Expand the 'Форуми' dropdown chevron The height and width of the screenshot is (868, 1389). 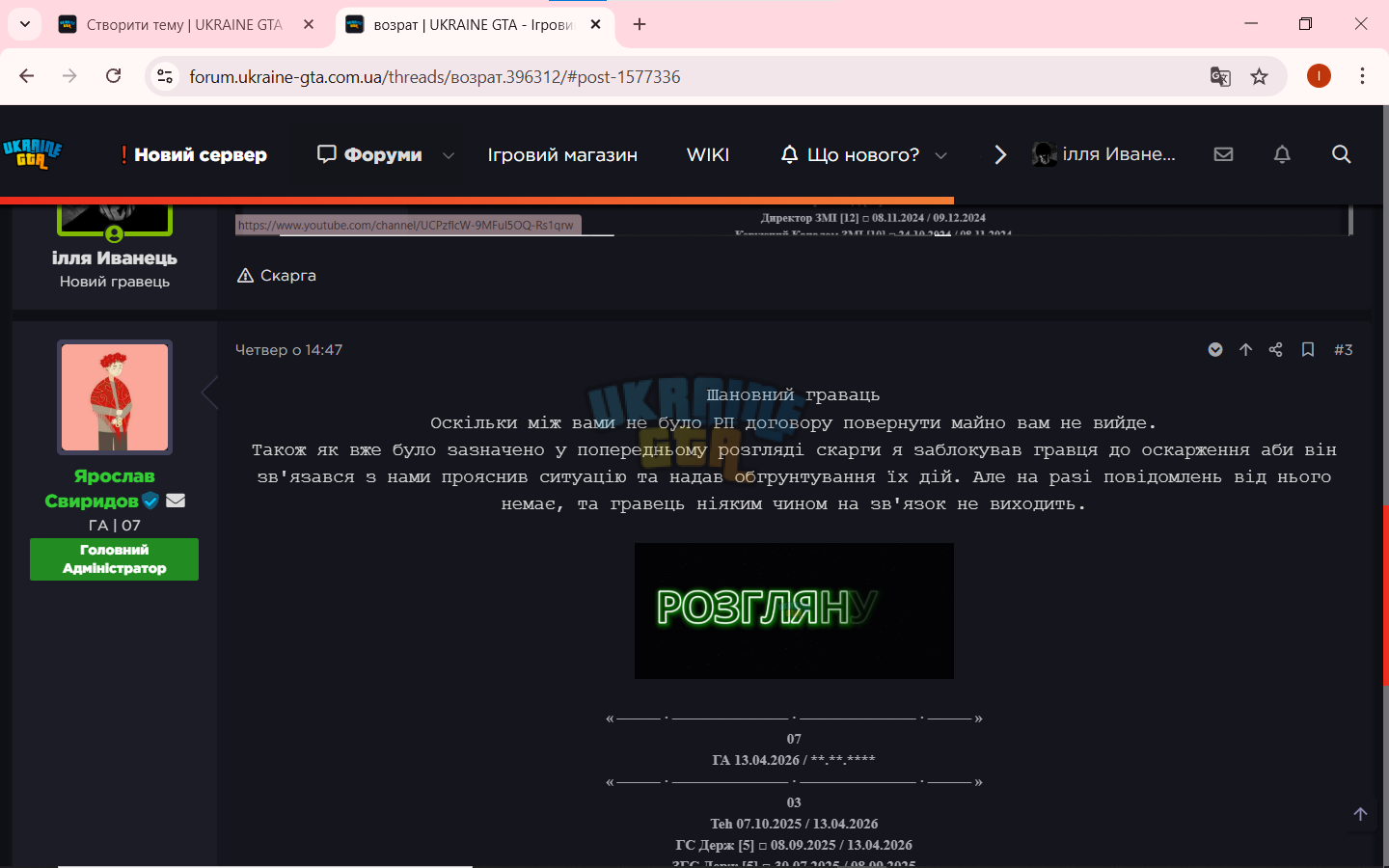coord(449,155)
